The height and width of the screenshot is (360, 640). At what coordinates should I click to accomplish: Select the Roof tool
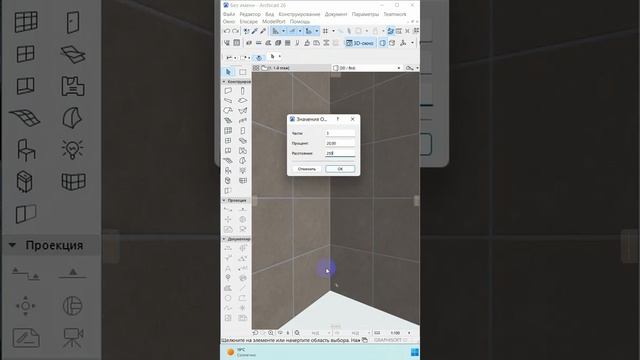(228, 111)
